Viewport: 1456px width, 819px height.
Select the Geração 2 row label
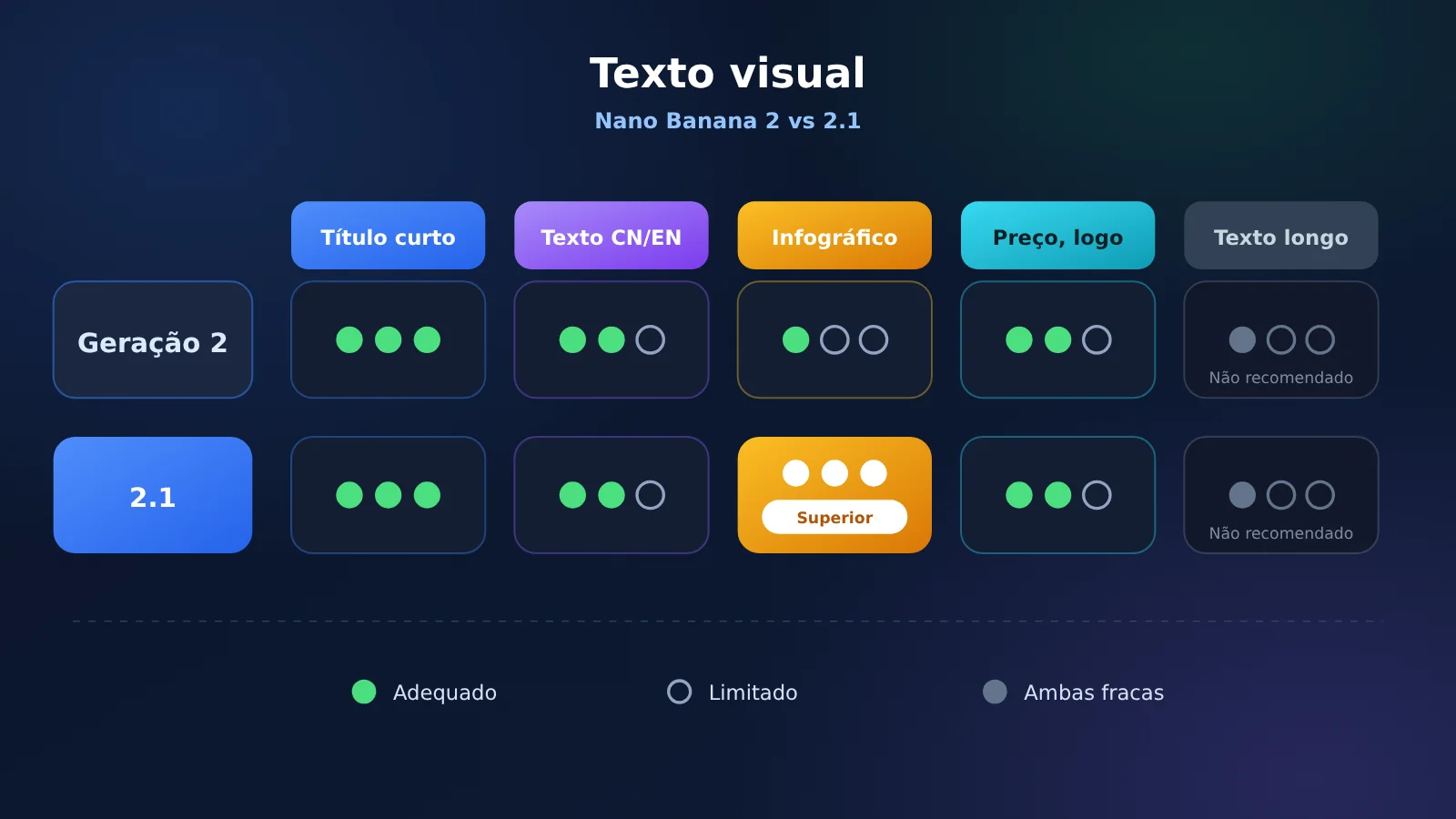(x=153, y=339)
